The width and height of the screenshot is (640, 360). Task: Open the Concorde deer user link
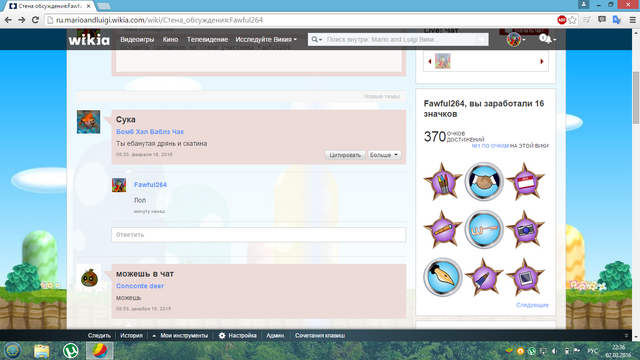[140, 286]
